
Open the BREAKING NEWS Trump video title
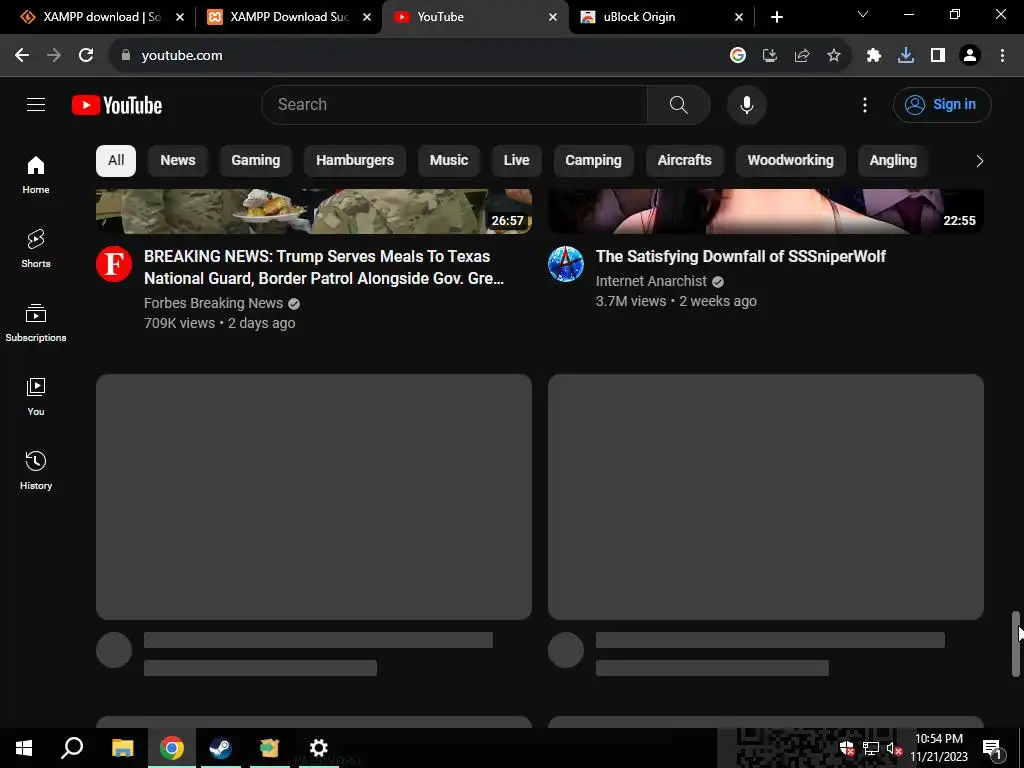324,267
